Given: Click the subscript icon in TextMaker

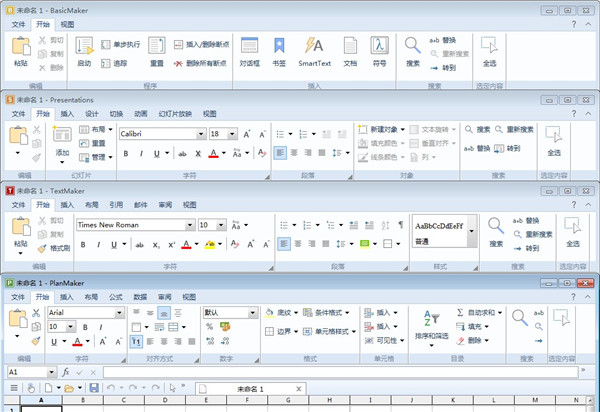Looking at the screenshot, I should 156,245.
